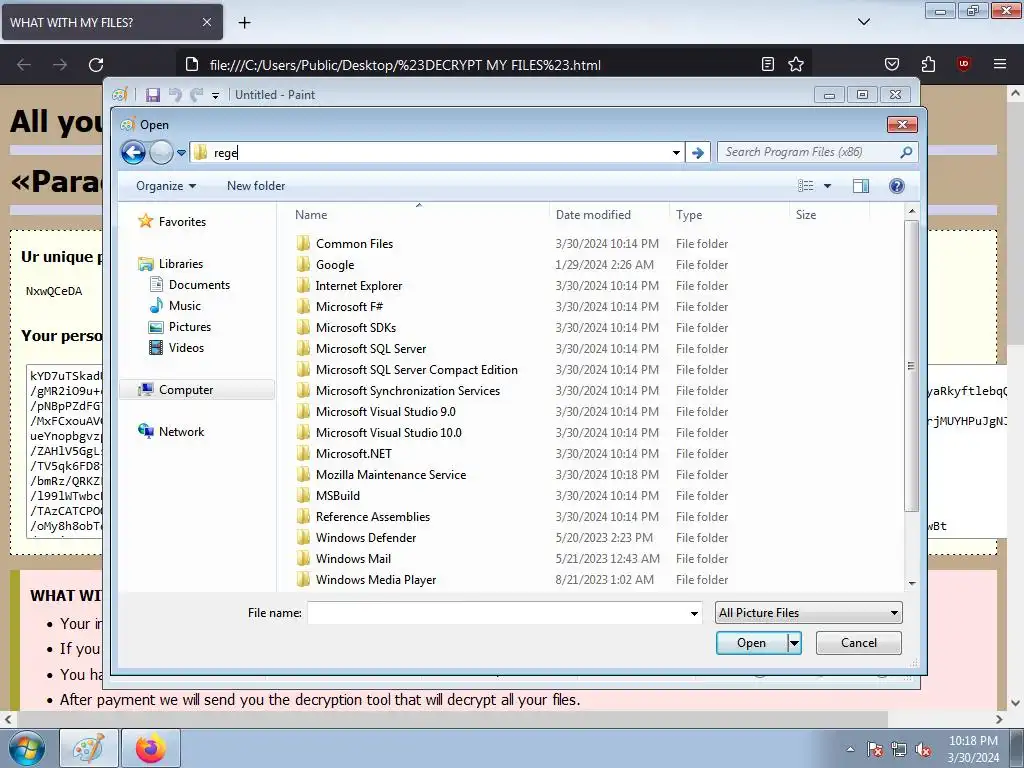This screenshot has height=768, width=1024.
Task: Select Libraries in the navigation pane
Action: tap(171, 264)
